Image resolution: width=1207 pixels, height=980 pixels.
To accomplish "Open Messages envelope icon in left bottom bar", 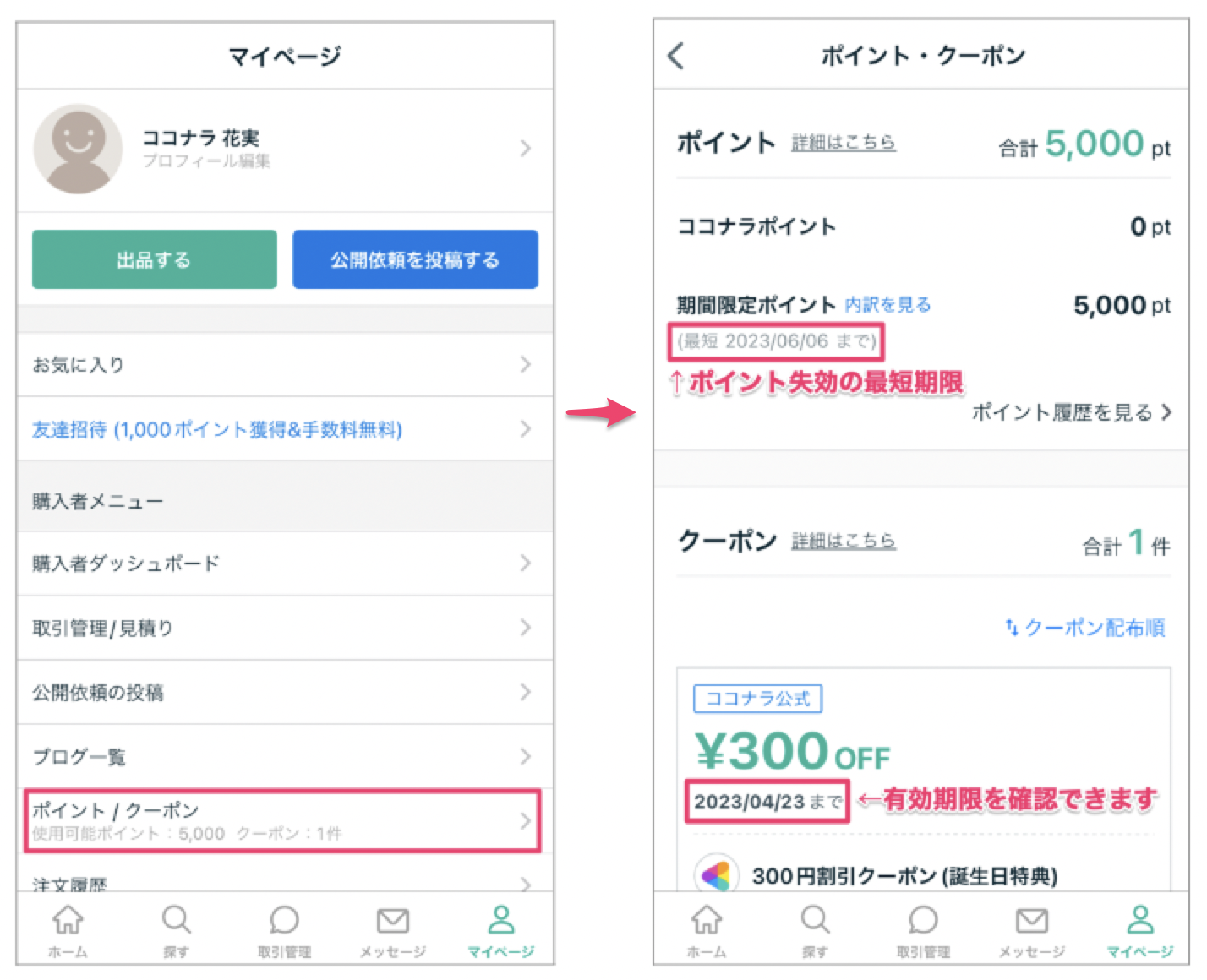I will click(392, 921).
